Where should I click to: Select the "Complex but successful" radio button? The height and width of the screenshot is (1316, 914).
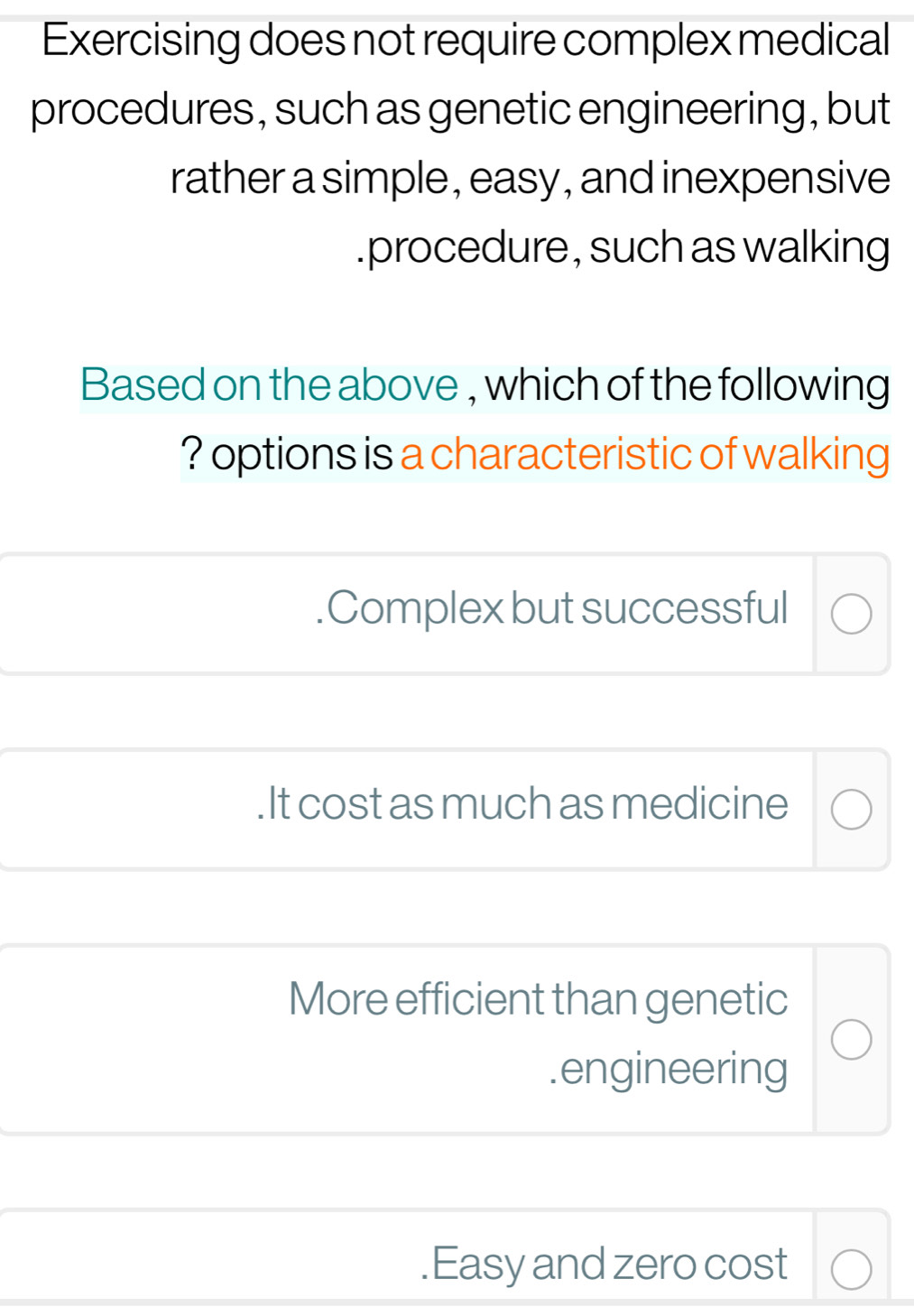[x=851, y=615]
